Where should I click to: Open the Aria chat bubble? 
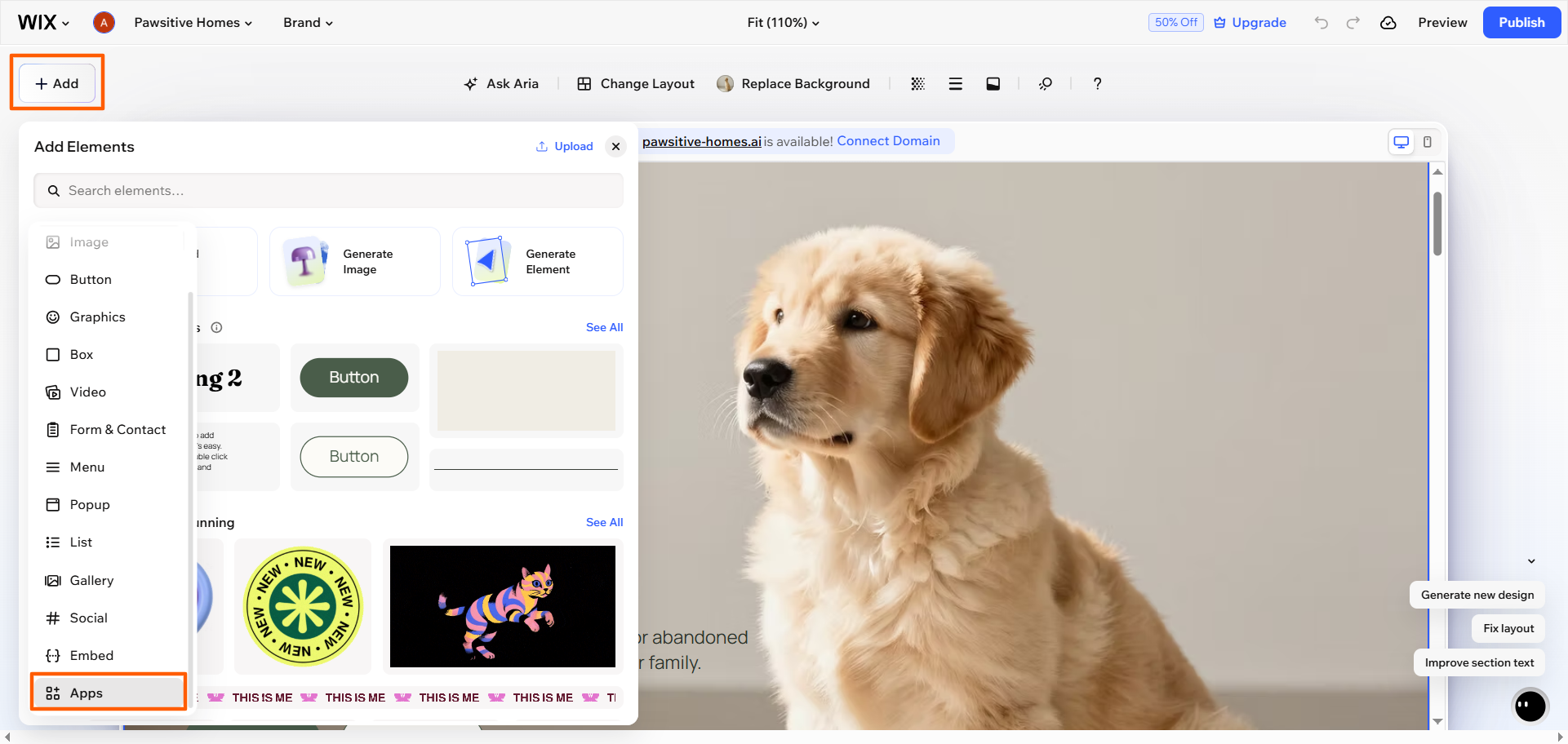(1530, 706)
